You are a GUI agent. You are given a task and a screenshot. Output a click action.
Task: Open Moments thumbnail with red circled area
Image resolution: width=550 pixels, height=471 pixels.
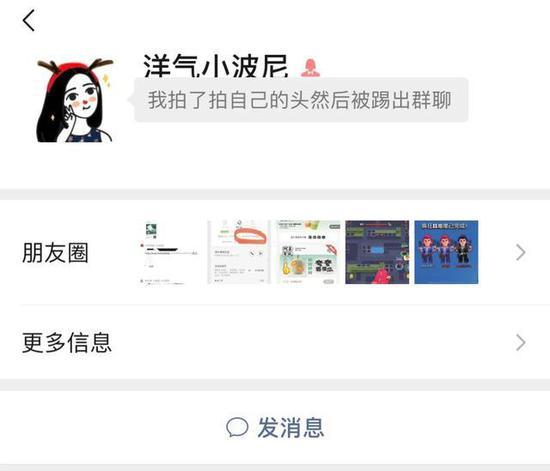click(239, 252)
